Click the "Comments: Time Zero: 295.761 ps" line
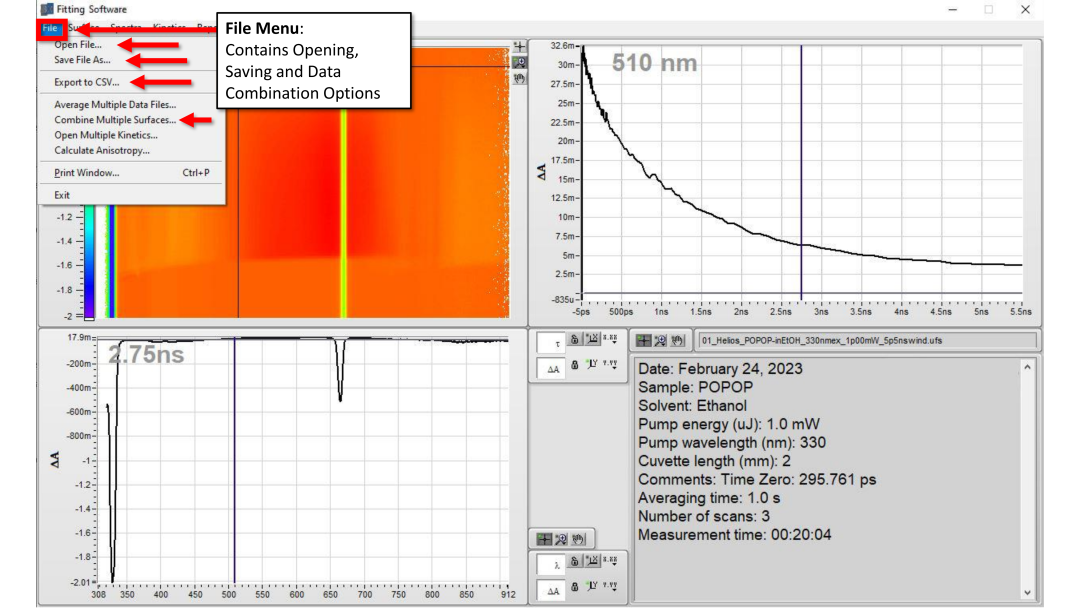This screenshot has height=608, width=1080. [x=757, y=479]
